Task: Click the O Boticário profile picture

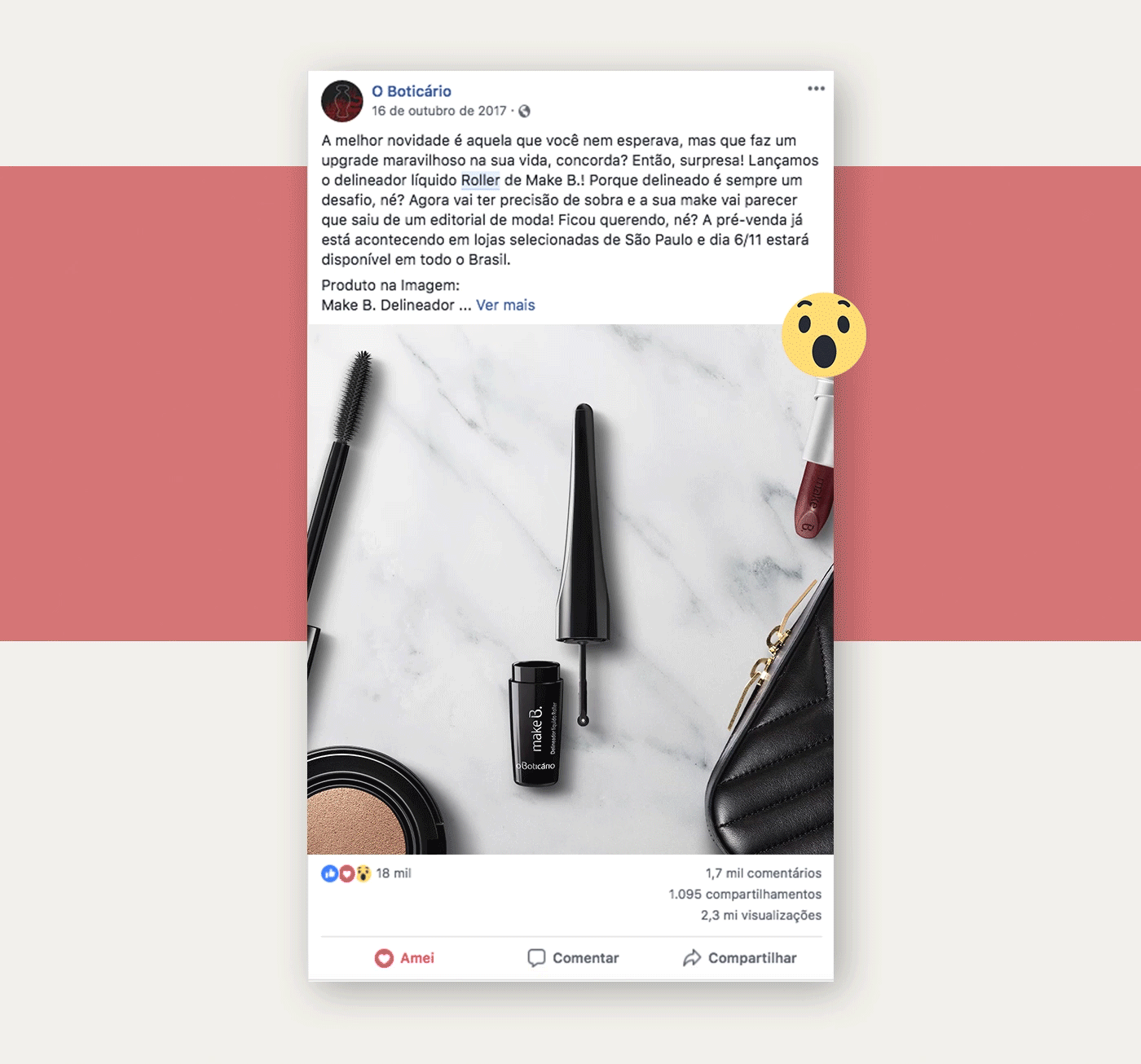Action: (342, 101)
